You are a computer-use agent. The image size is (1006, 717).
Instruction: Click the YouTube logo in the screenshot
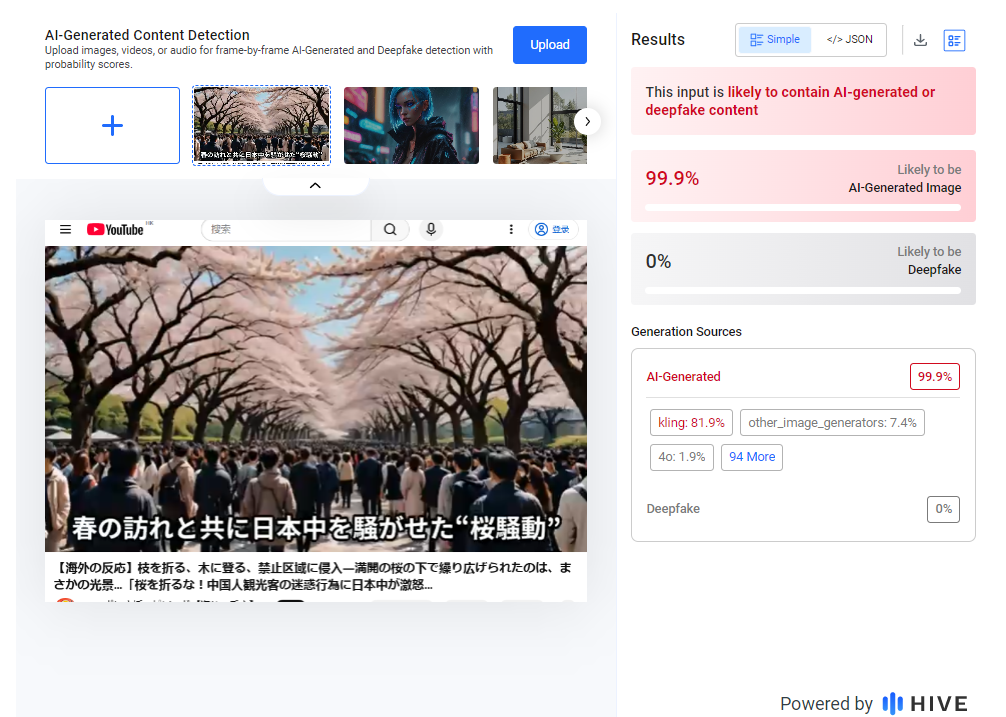click(x=113, y=229)
